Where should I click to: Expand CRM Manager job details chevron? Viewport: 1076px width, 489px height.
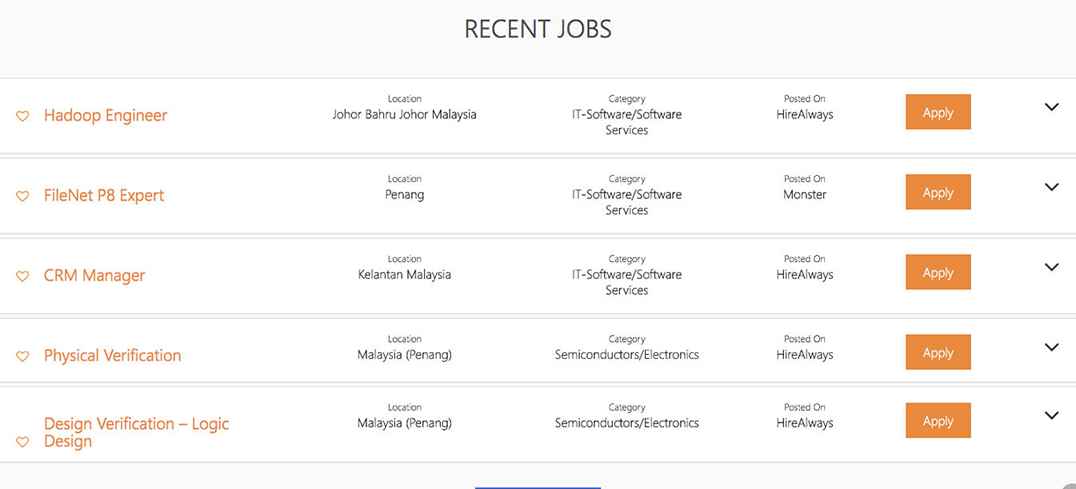[x=1051, y=267]
